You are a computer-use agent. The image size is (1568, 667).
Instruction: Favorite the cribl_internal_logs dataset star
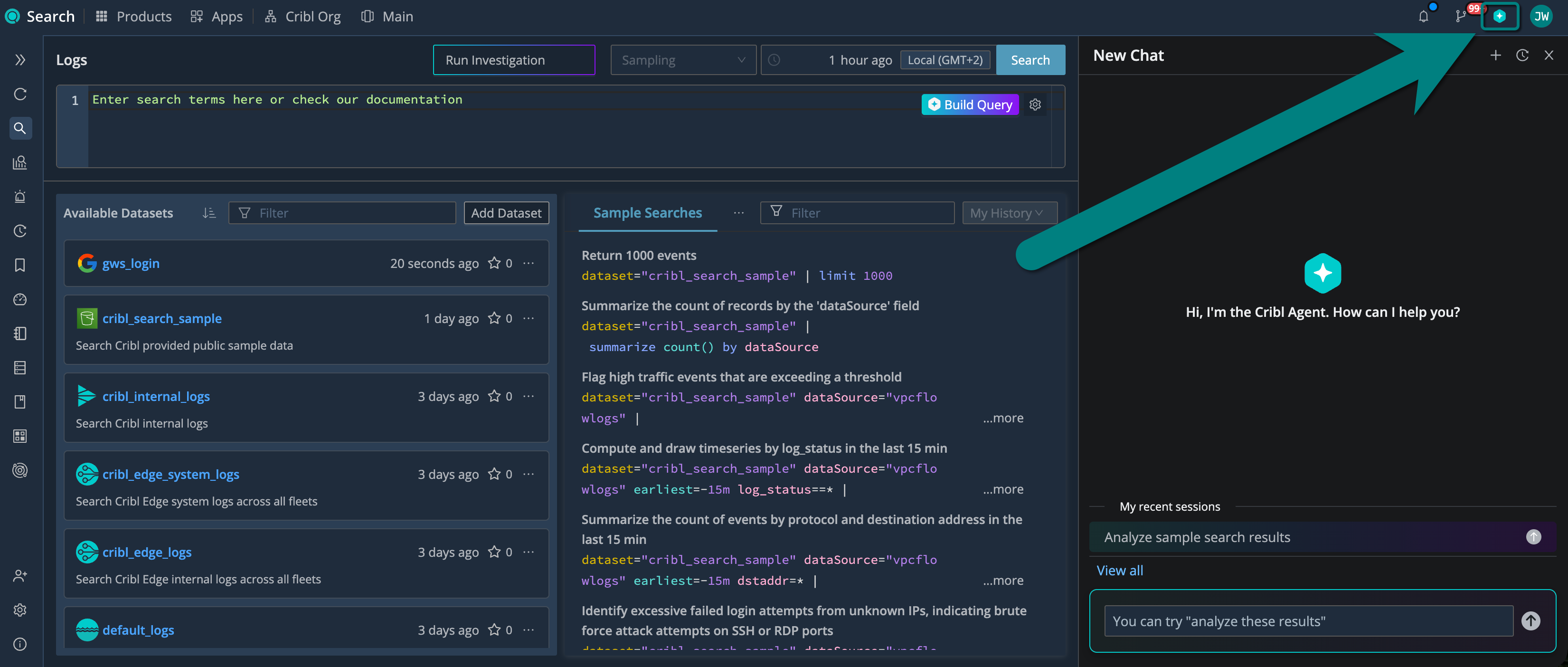coord(494,397)
